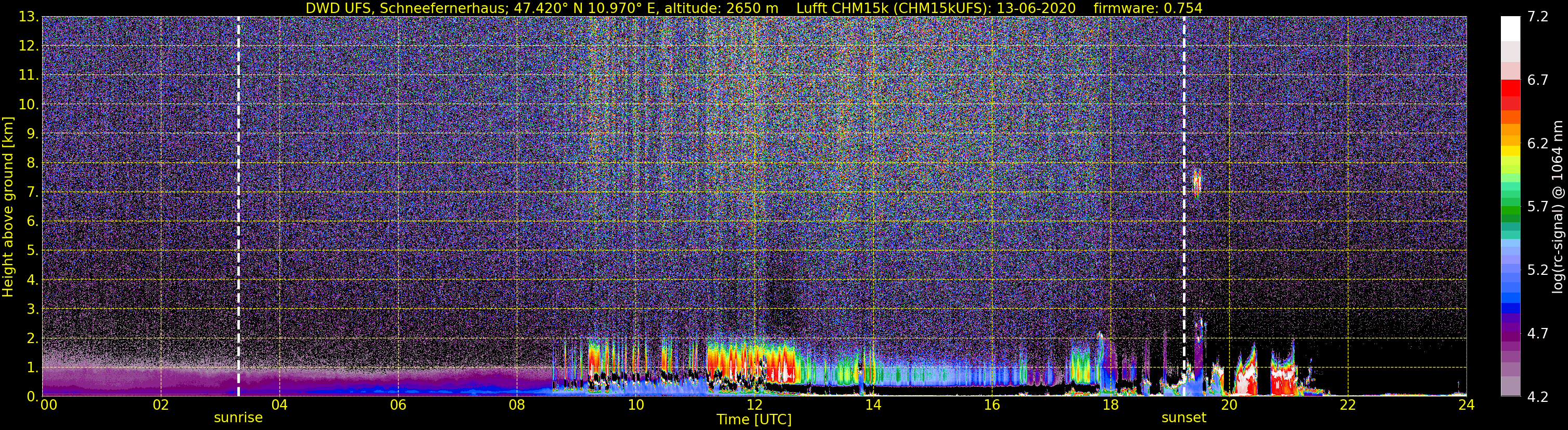Click the 04 time axis tick label
Viewport: 1568px width, 430px height.
tap(279, 406)
